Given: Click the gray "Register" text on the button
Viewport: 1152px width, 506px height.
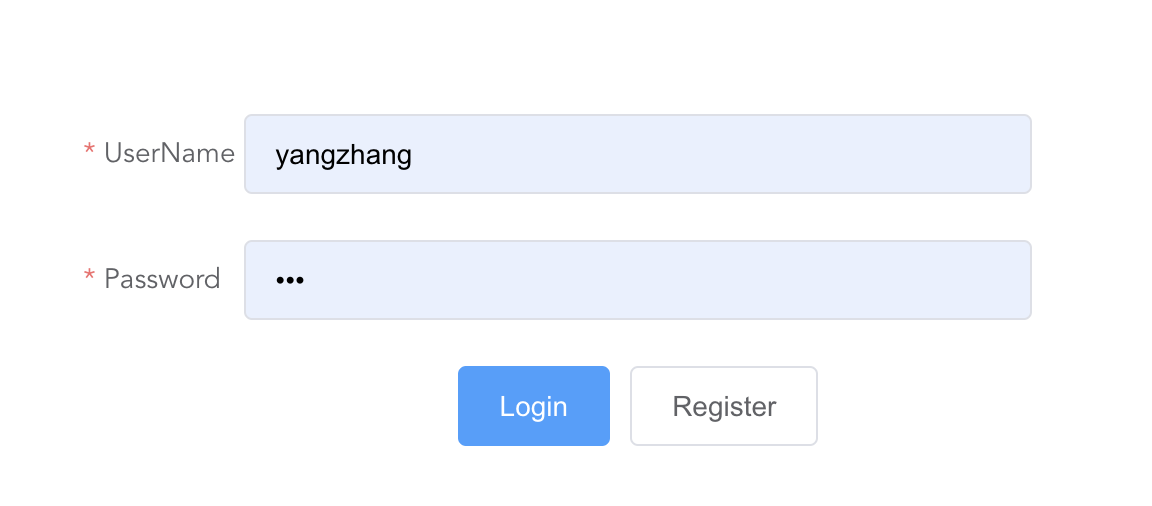Looking at the screenshot, I should [724, 407].
